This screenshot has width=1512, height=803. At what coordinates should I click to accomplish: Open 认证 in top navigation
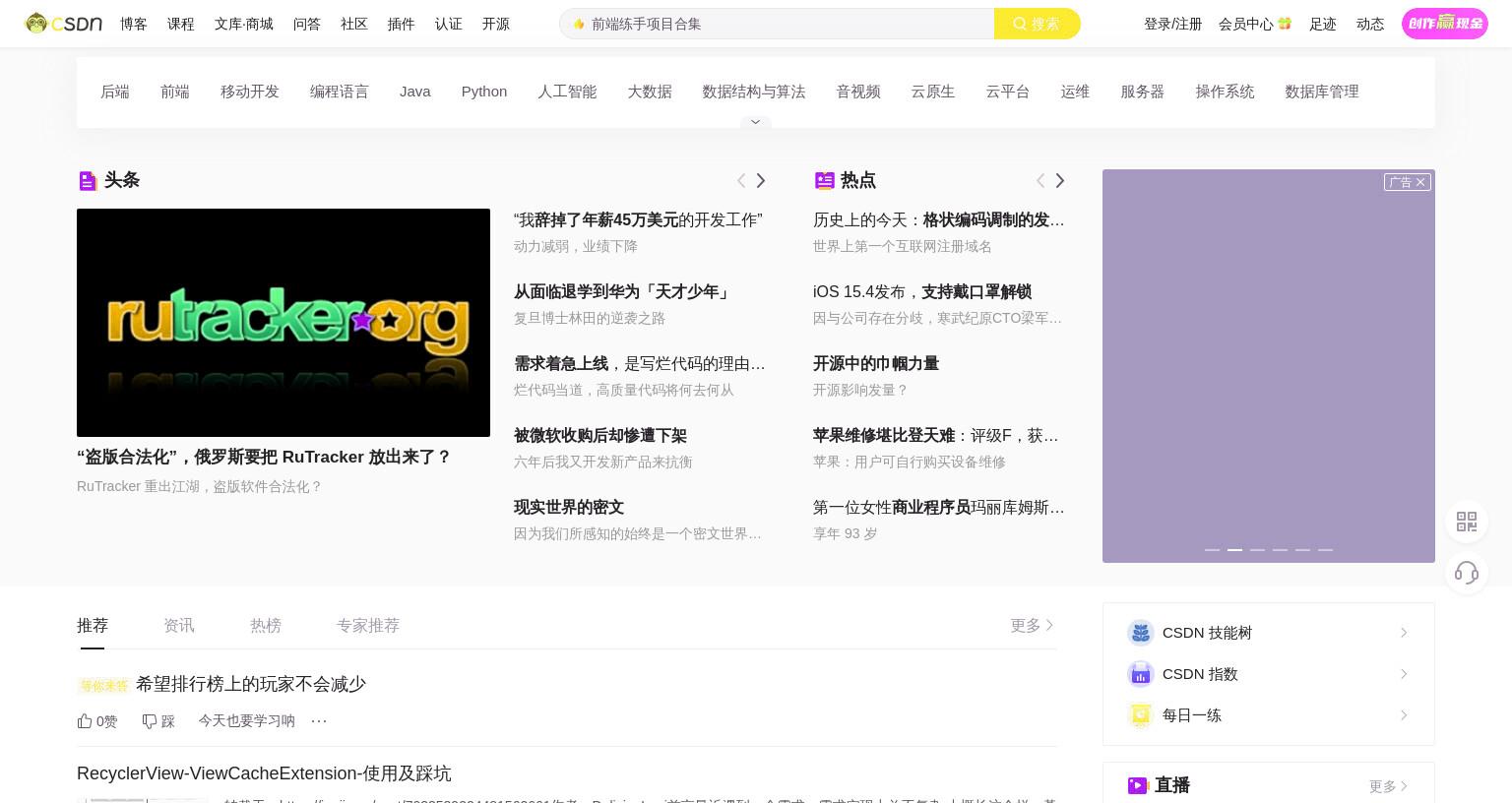pos(449,24)
